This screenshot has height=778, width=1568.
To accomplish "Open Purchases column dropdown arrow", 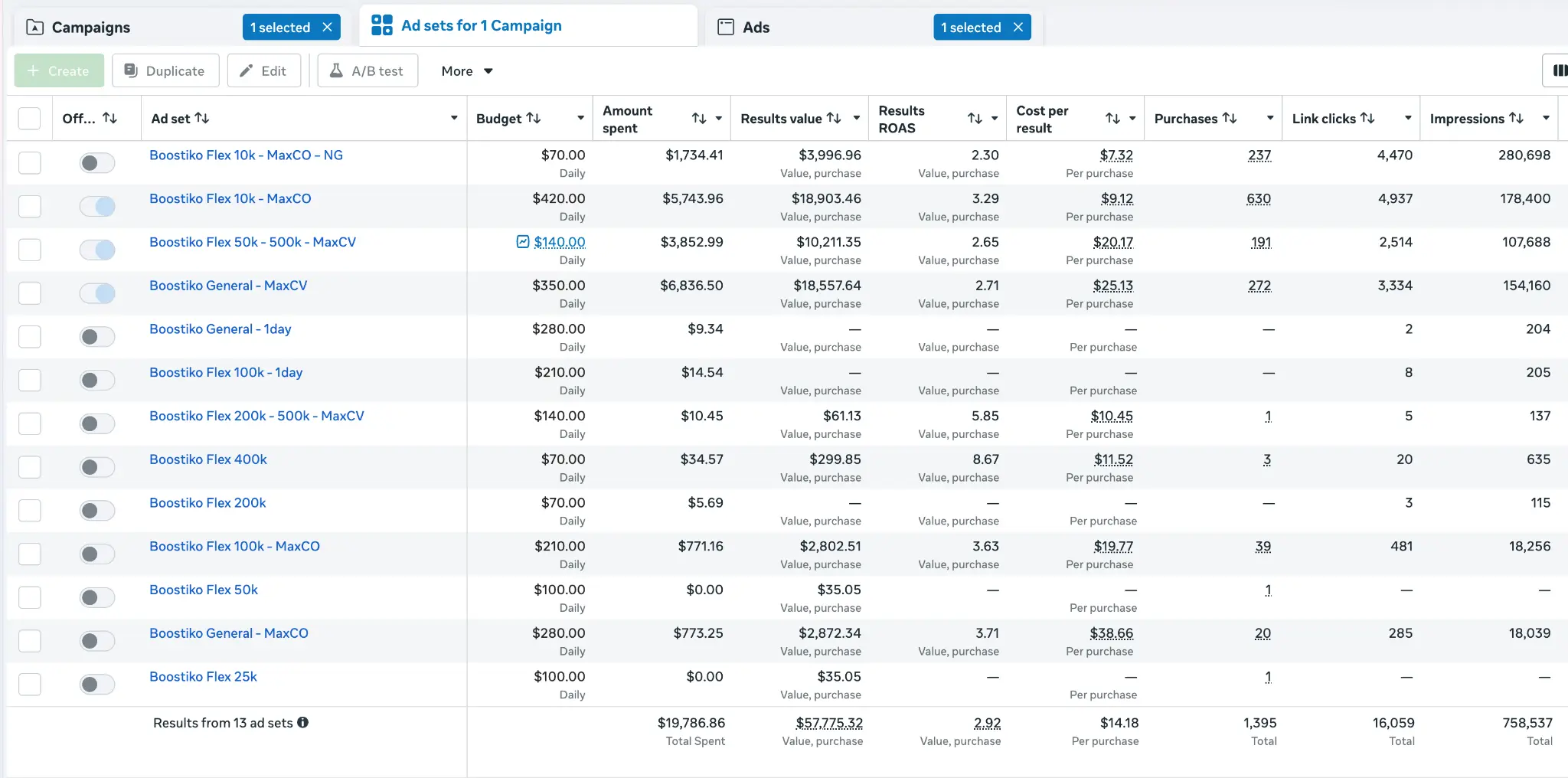I will 1270,118.
